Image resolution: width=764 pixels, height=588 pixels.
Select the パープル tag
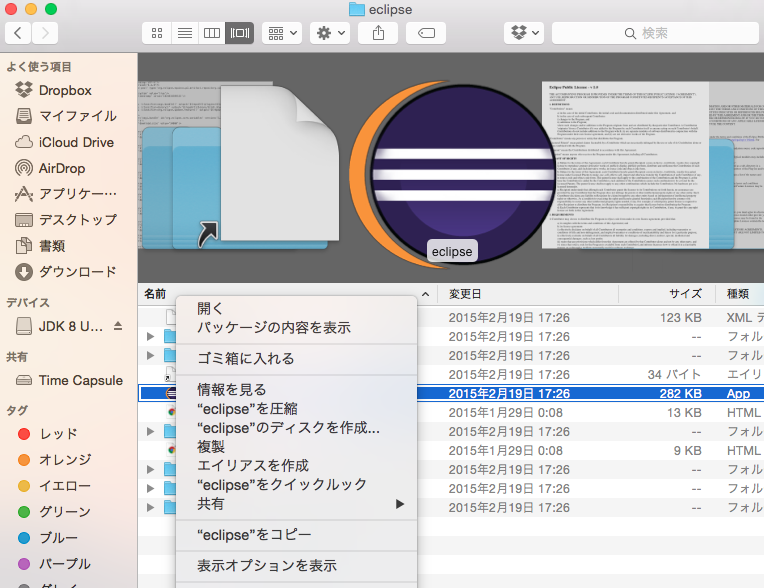(54, 564)
